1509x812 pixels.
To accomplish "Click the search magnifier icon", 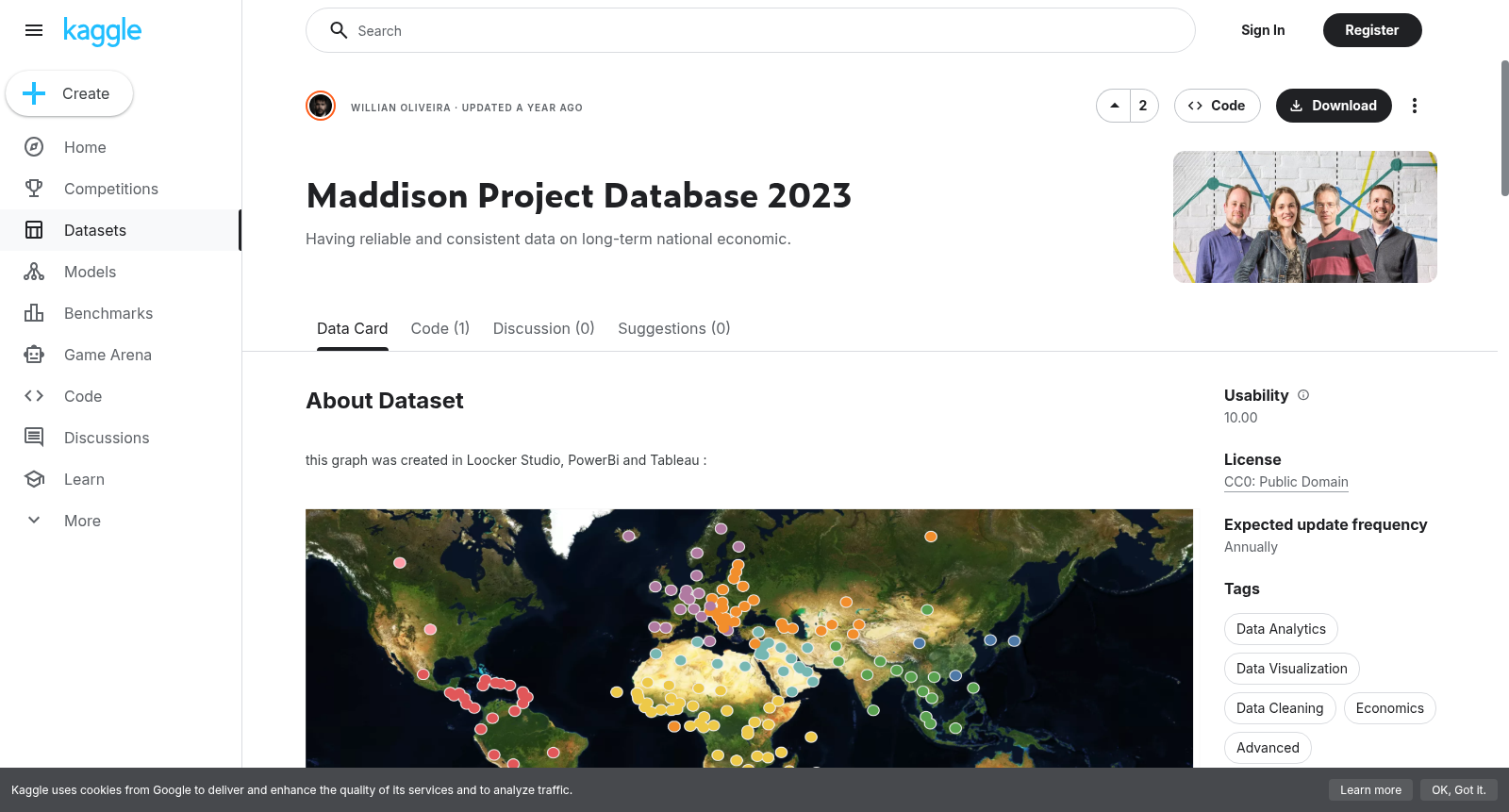I will [339, 30].
